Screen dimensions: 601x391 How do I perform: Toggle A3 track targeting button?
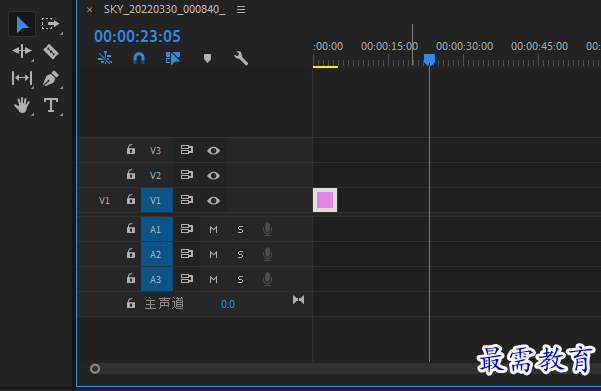(x=157, y=279)
